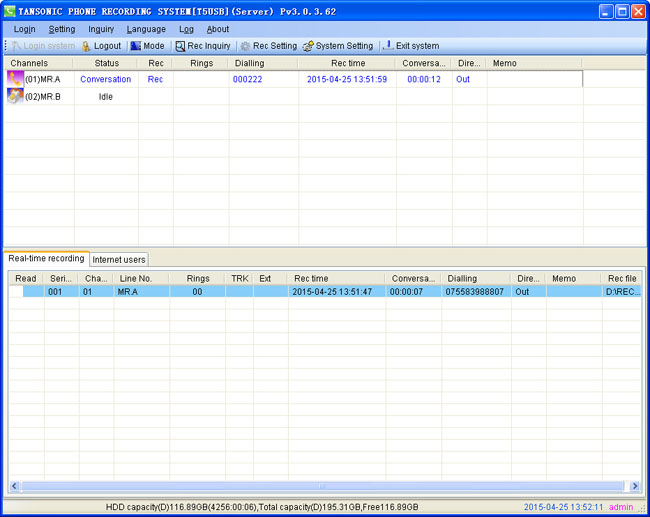650x517 pixels.
Task: Click the Mode toolbar icon
Action: [x=136, y=46]
